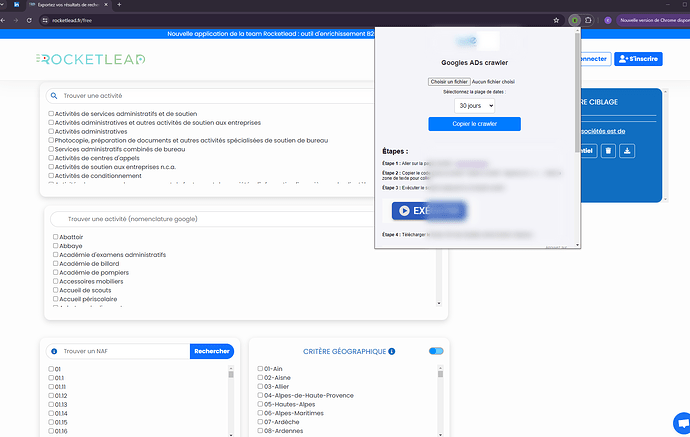
Task: Open the chat bubble widget
Action: (x=683, y=423)
